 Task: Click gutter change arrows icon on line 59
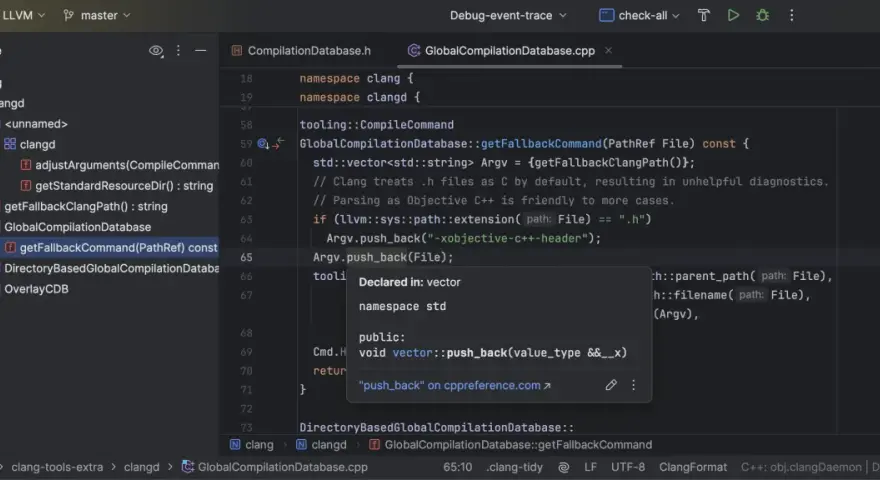(x=278, y=144)
